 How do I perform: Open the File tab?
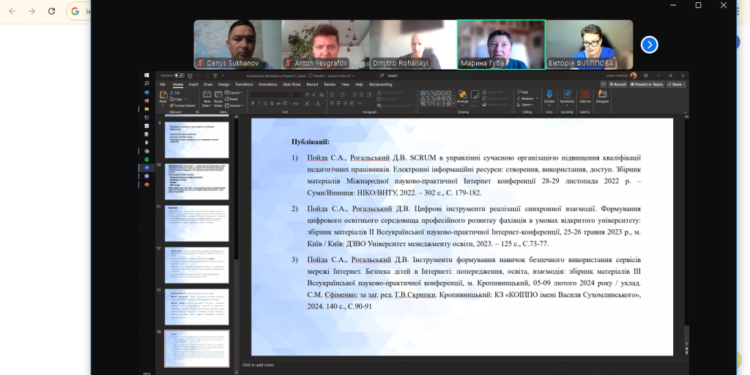[163, 84]
